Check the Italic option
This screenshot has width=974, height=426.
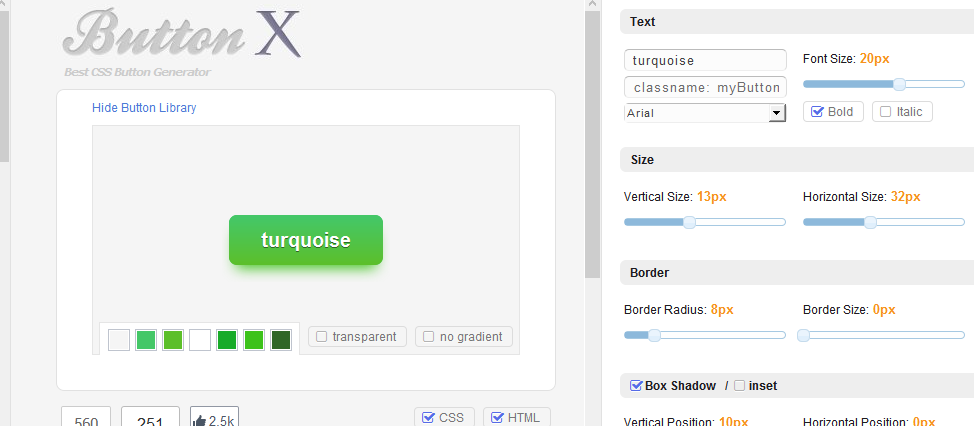click(x=886, y=112)
